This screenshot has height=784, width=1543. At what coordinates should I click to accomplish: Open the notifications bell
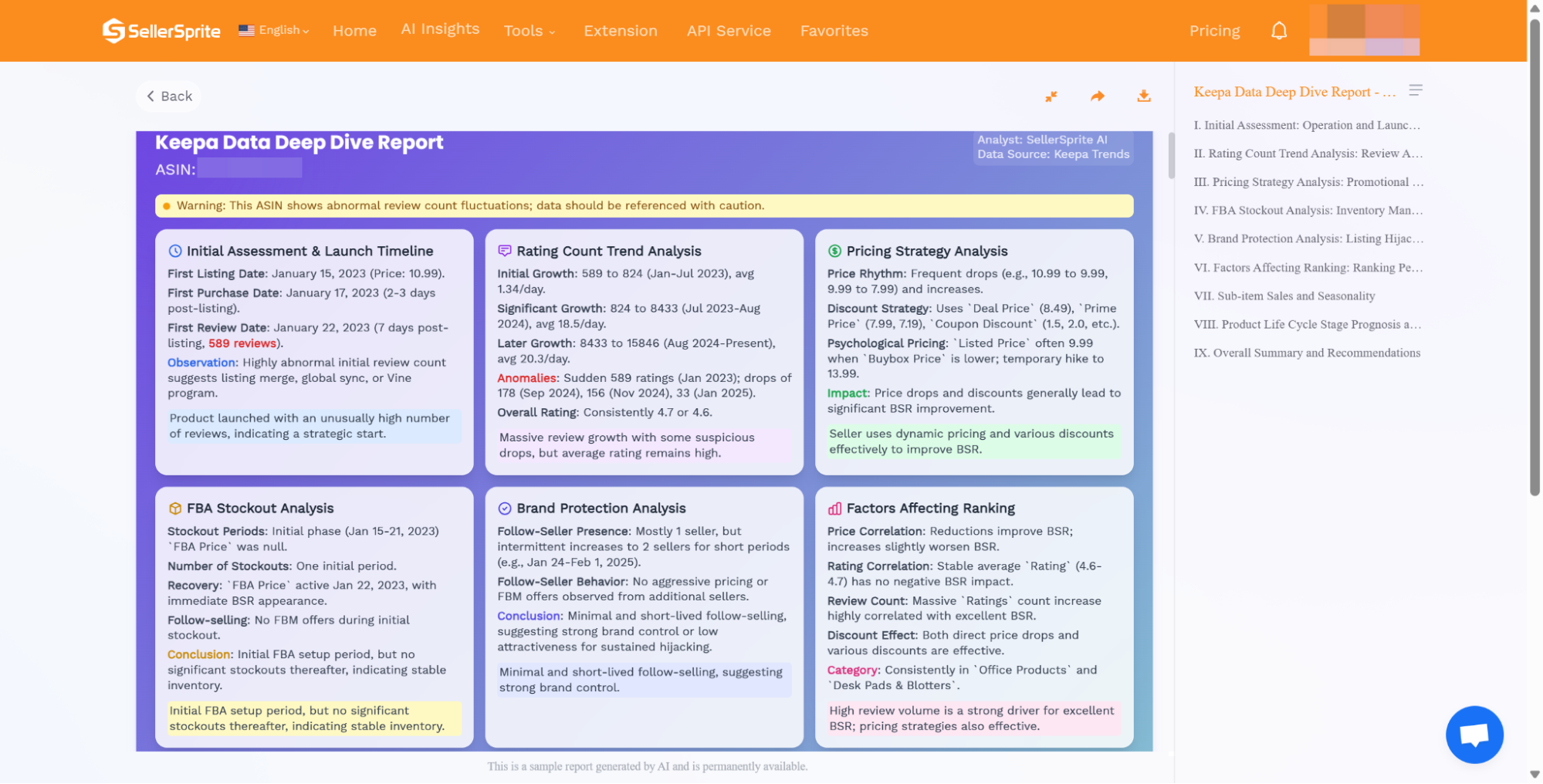(x=1278, y=31)
